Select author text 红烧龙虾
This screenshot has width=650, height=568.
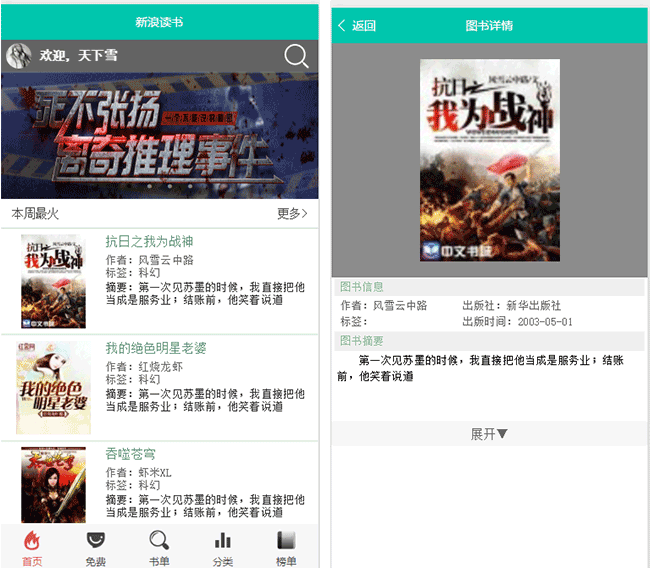pos(161,367)
